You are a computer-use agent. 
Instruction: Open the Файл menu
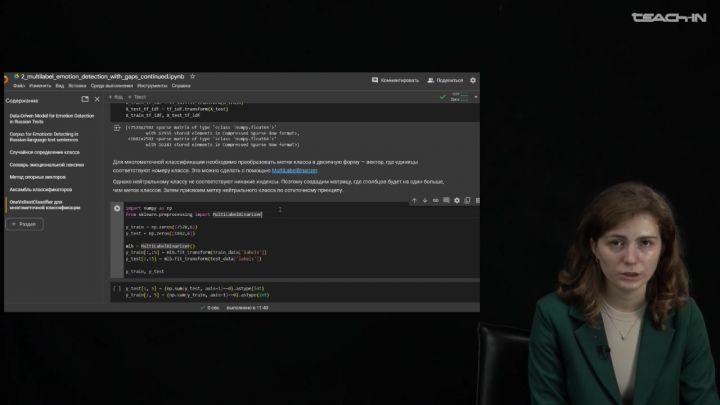(19, 86)
